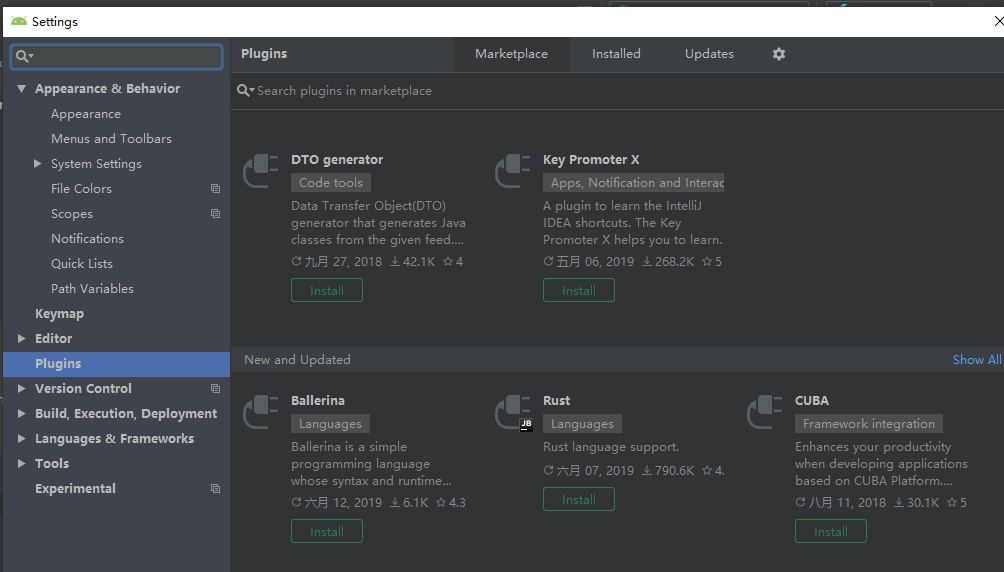Close the Settings dialog
The image size is (1004, 572).
click(x=998, y=21)
